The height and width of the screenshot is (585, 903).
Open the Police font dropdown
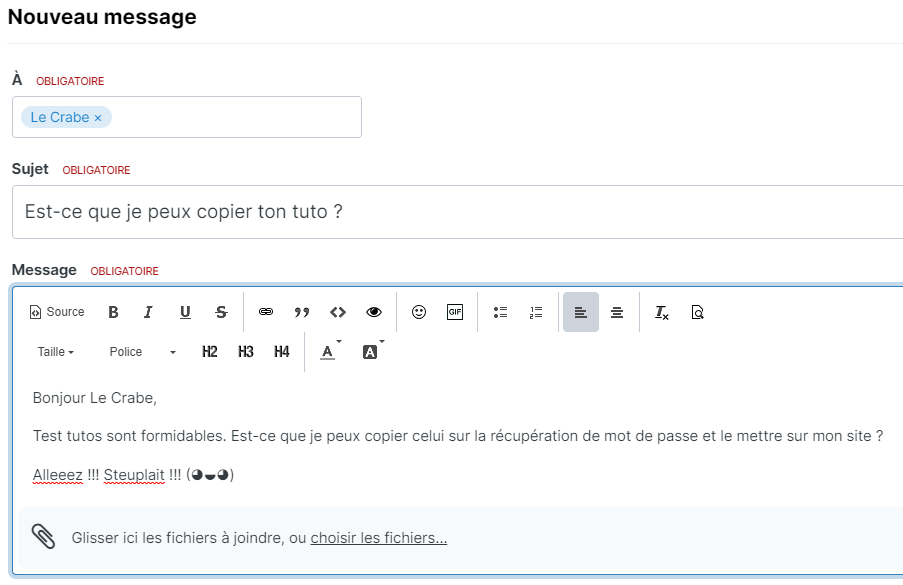142,352
